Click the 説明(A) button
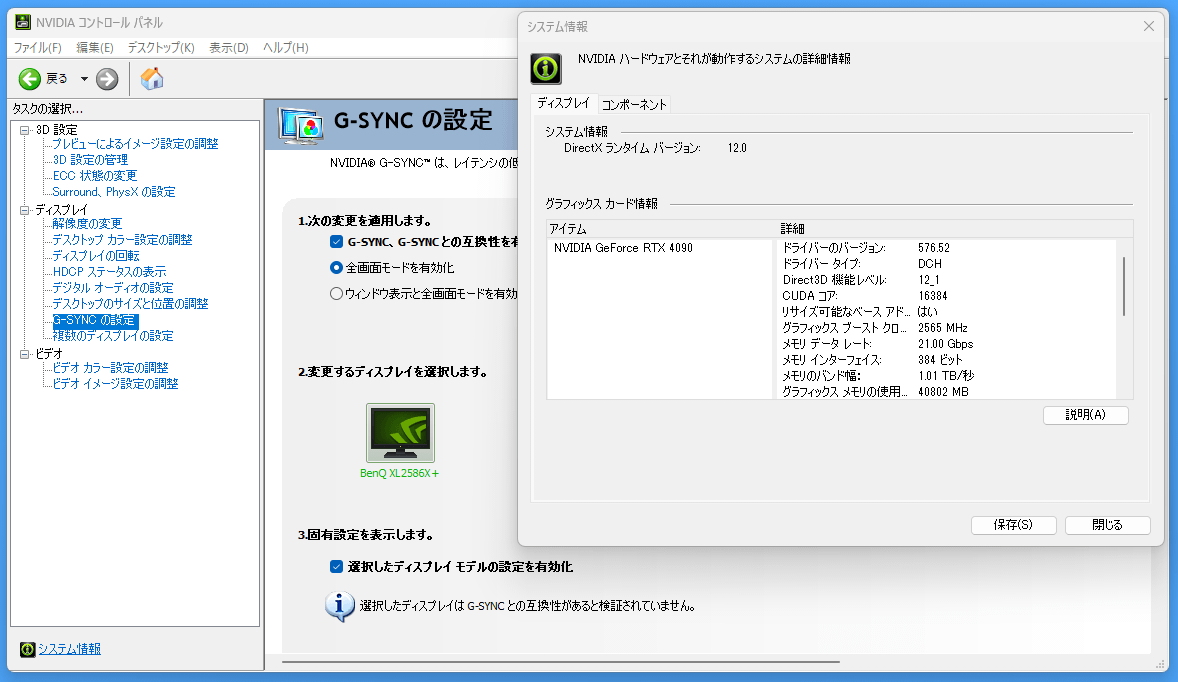Screen dimensions: 1178x682 point(1086,415)
